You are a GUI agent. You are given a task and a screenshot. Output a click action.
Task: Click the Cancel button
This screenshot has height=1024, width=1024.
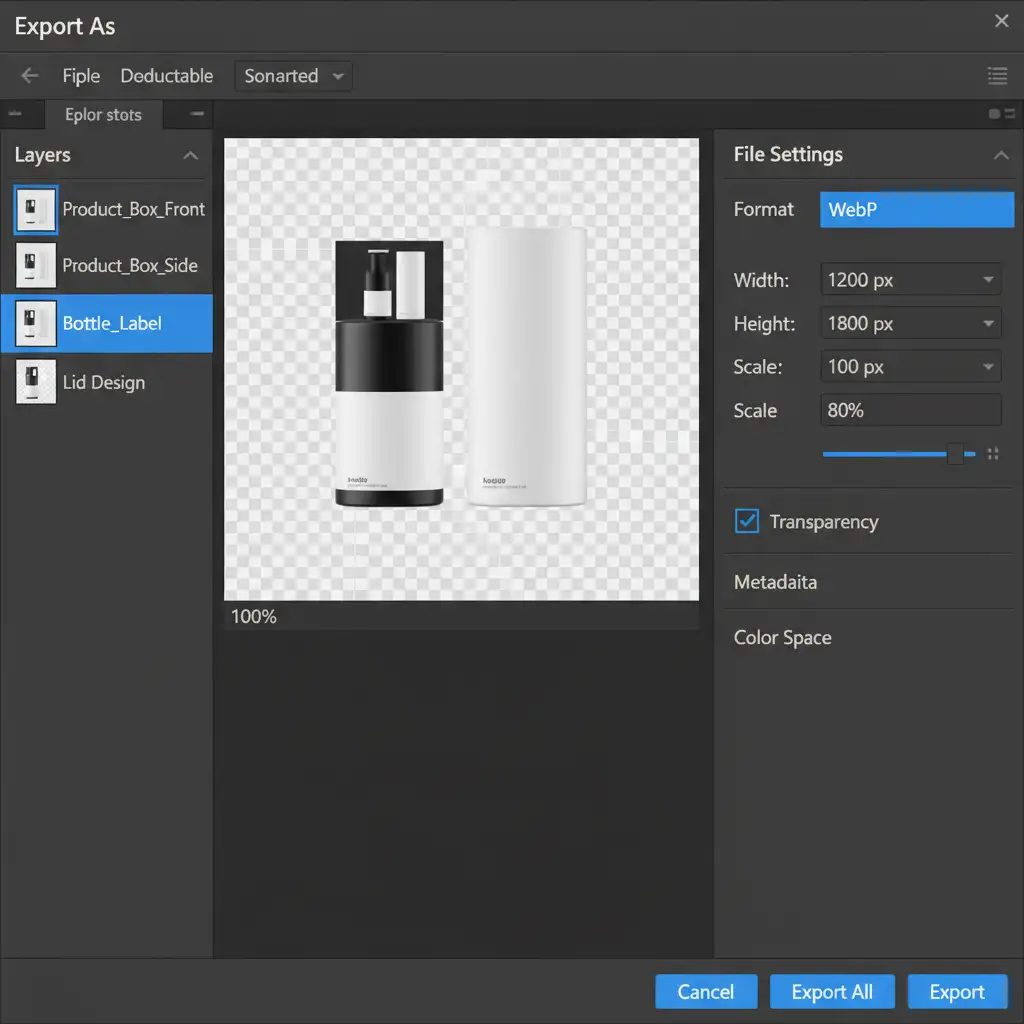coord(705,992)
